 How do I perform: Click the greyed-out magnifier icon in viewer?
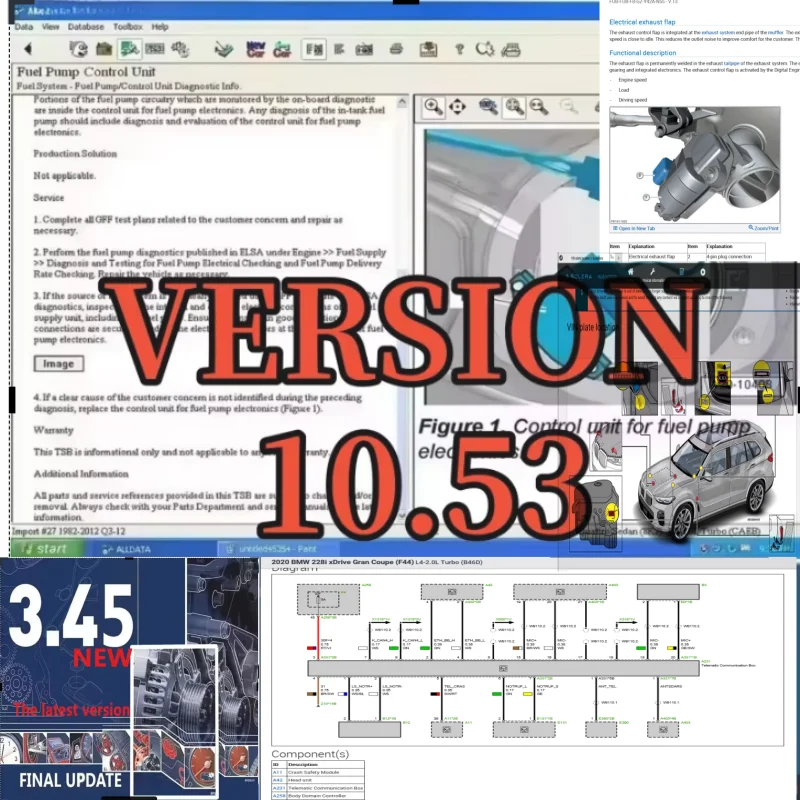(x=568, y=107)
